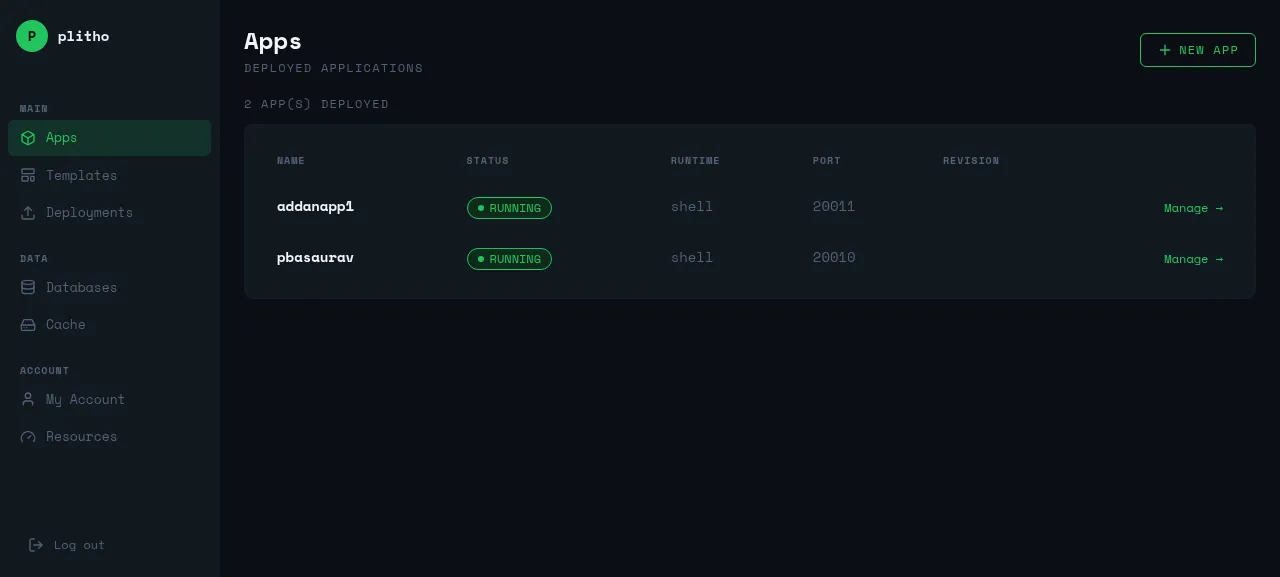The width and height of the screenshot is (1280, 577).
Task: Click port value 20011
Action: [834, 206]
